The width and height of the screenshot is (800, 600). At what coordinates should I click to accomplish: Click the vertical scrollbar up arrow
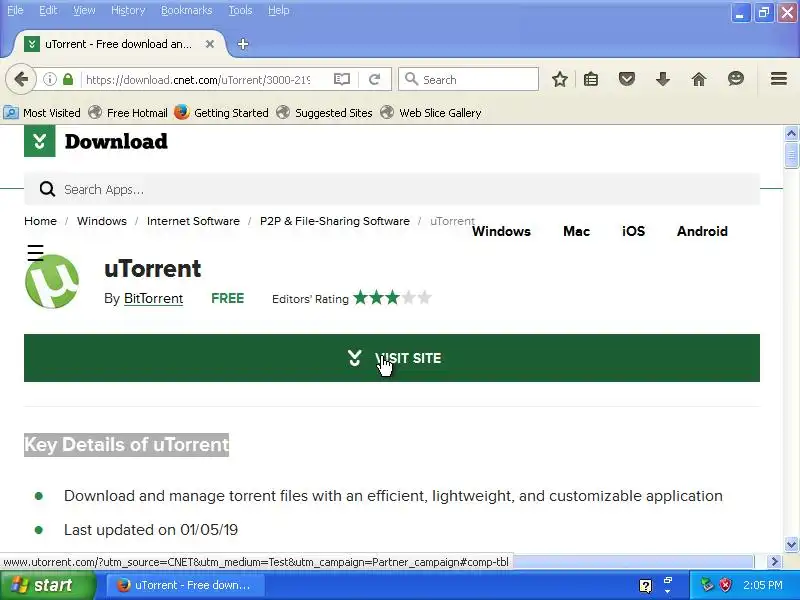click(791, 134)
